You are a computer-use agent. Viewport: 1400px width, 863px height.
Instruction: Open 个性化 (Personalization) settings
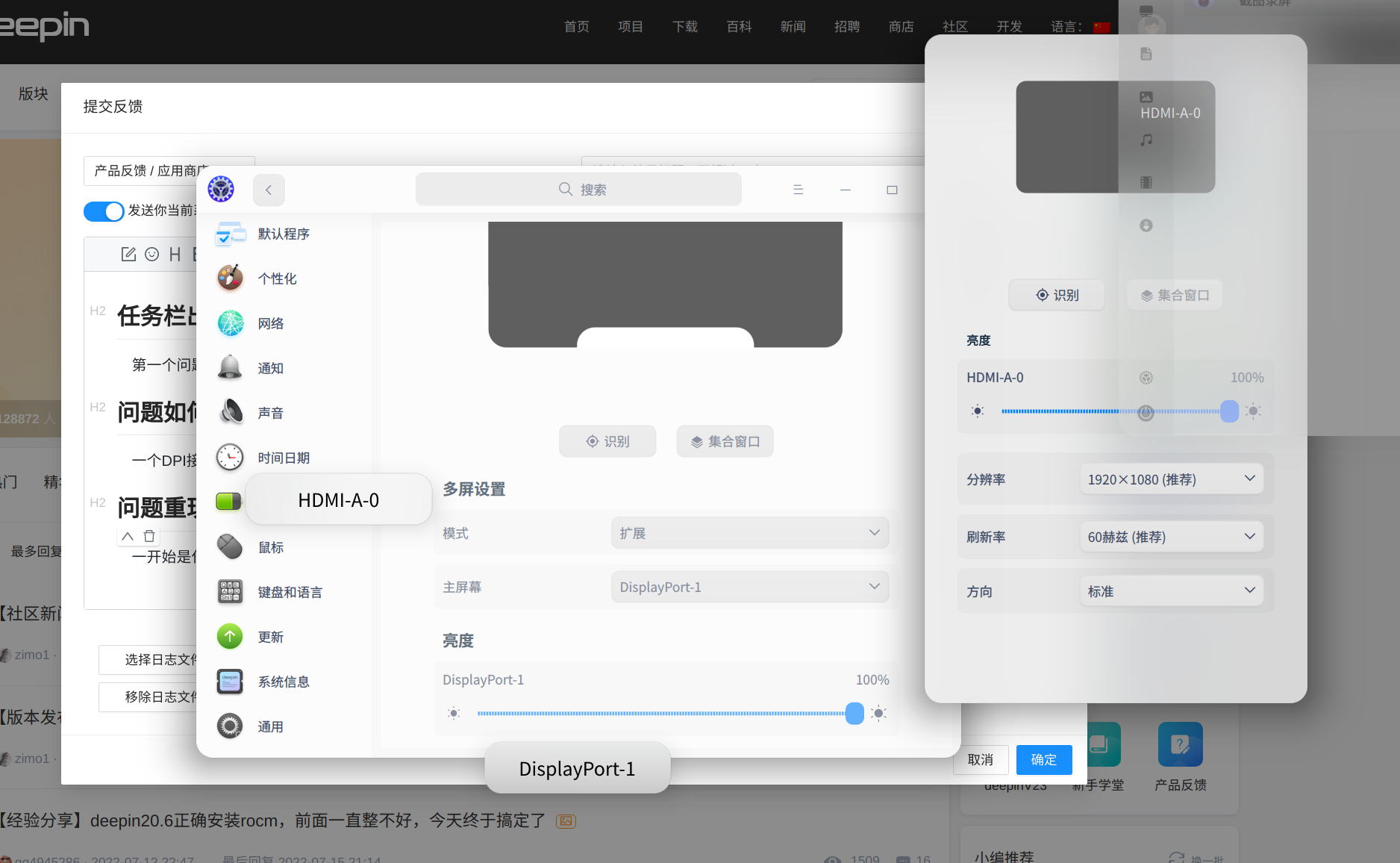coord(277,278)
